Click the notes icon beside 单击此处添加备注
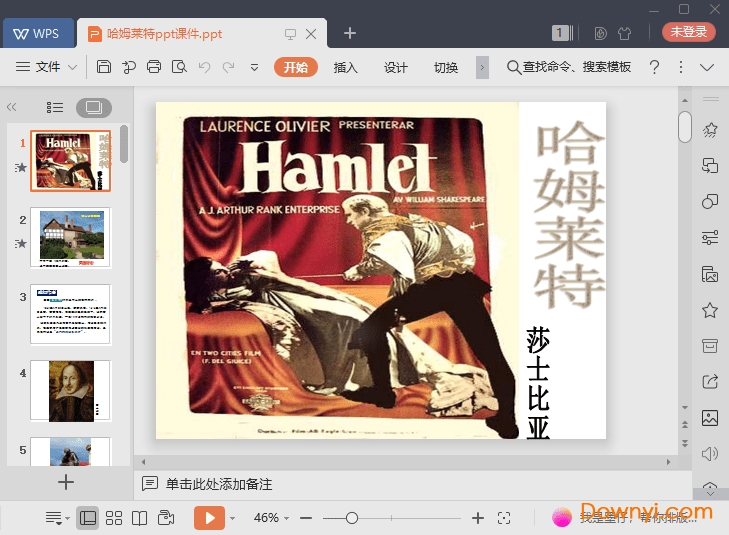Viewport: 729px width, 535px height. pos(150,484)
